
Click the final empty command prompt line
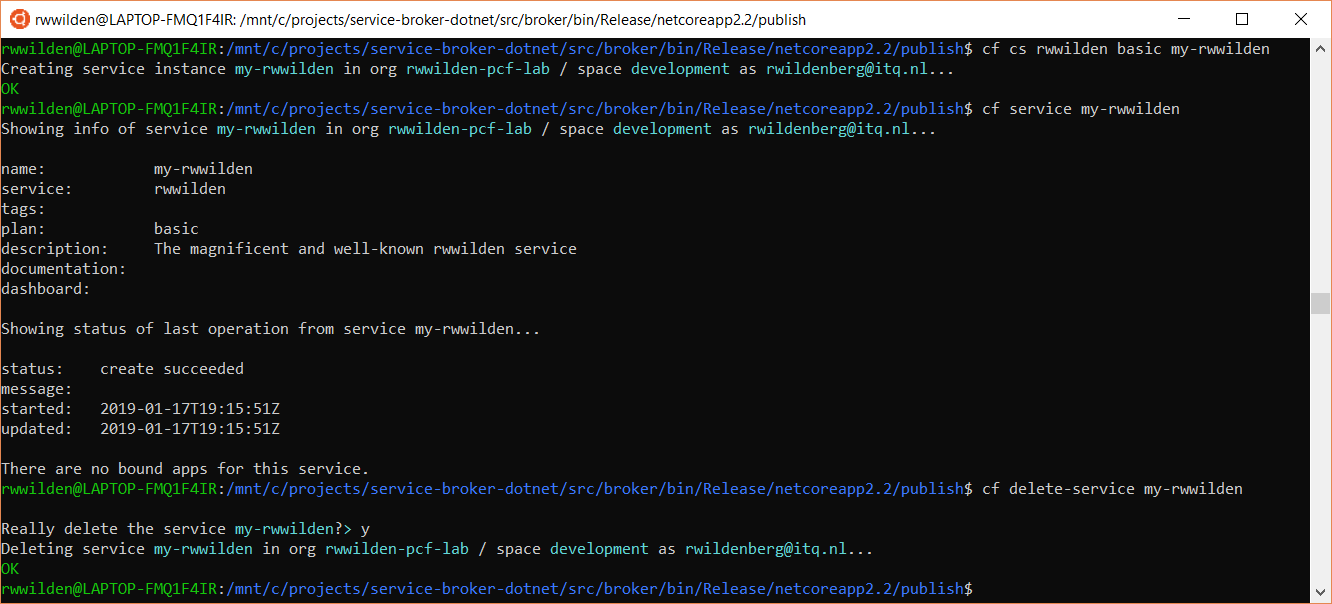(x=487, y=589)
